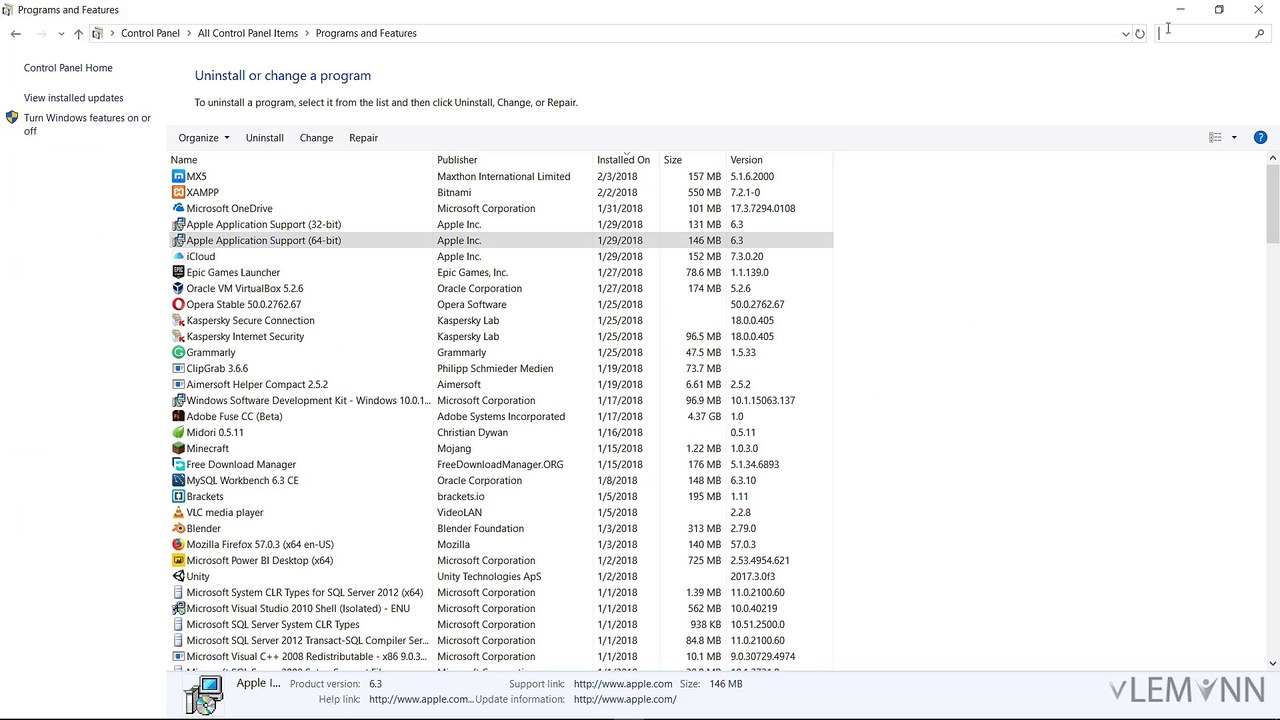
Task: Click in the search box field
Action: 1204,33
